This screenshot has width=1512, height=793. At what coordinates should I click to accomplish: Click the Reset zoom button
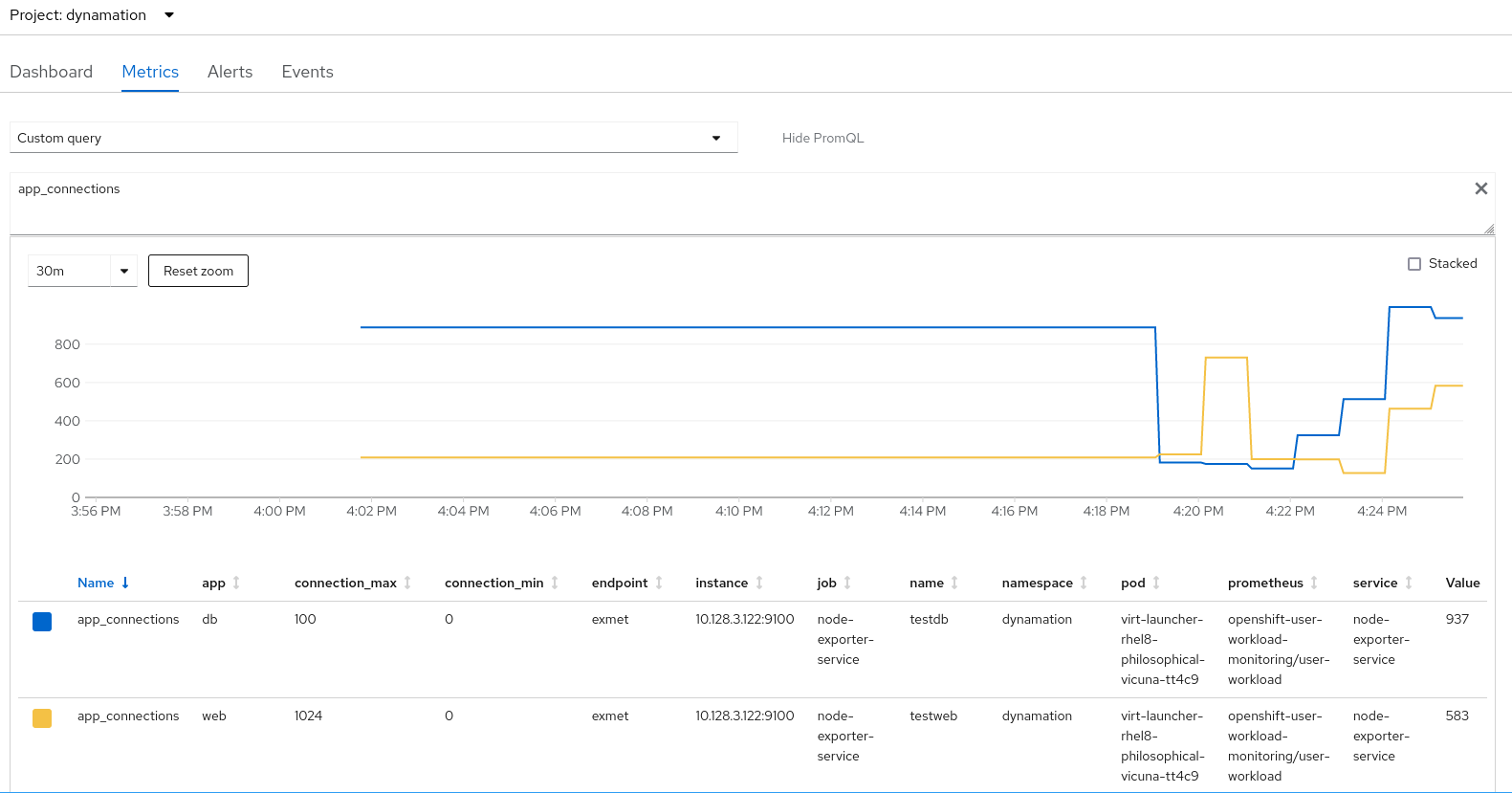pyautogui.click(x=198, y=271)
